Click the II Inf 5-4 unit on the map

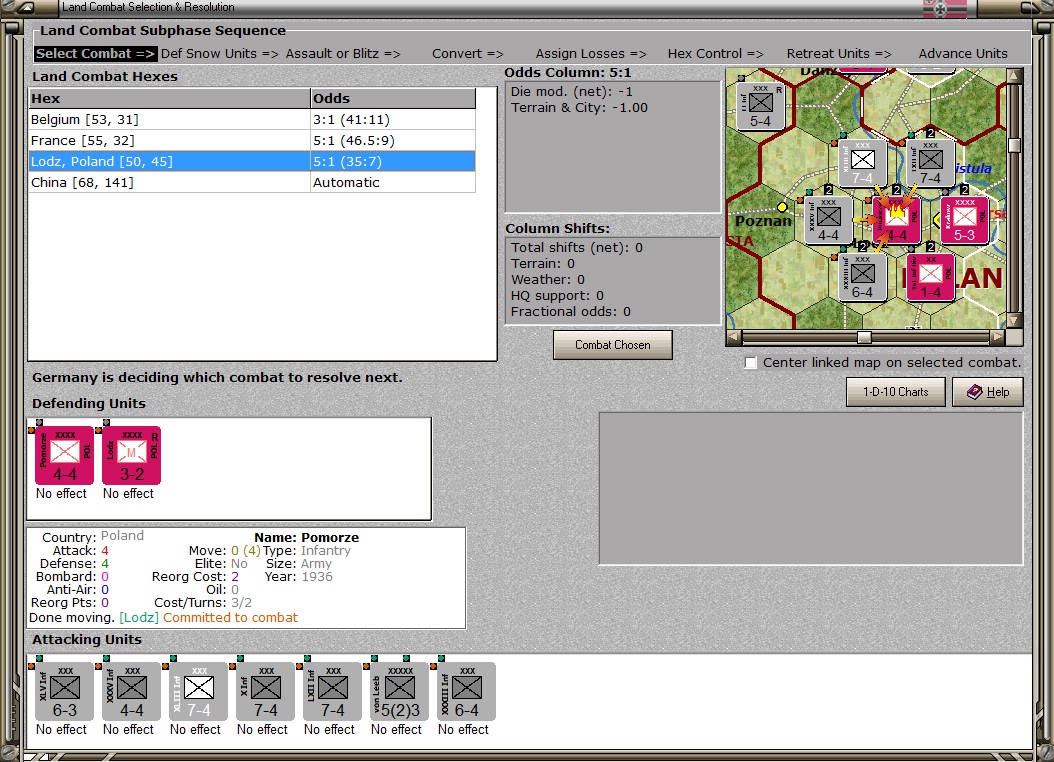point(760,105)
